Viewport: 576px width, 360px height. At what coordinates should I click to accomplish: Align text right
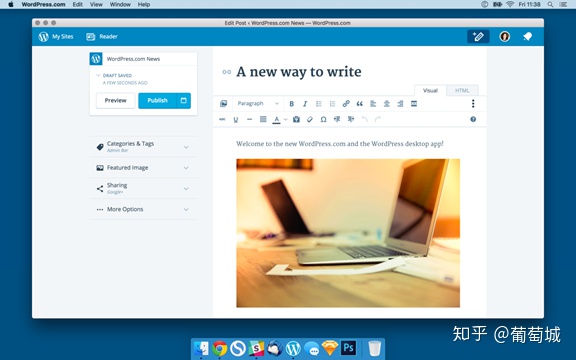[400, 104]
